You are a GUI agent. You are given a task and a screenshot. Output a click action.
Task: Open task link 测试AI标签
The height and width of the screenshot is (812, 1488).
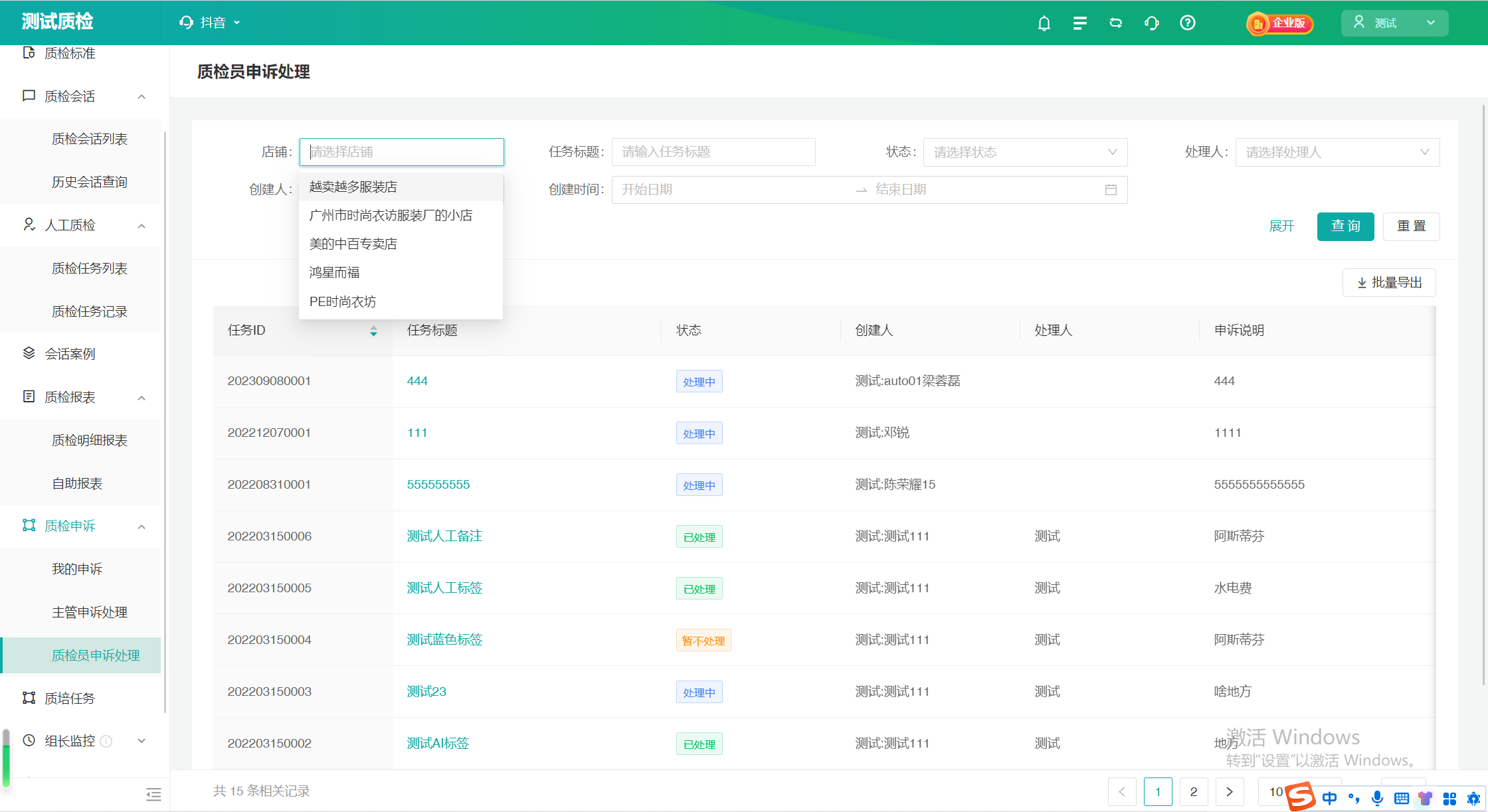pyautogui.click(x=438, y=744)
